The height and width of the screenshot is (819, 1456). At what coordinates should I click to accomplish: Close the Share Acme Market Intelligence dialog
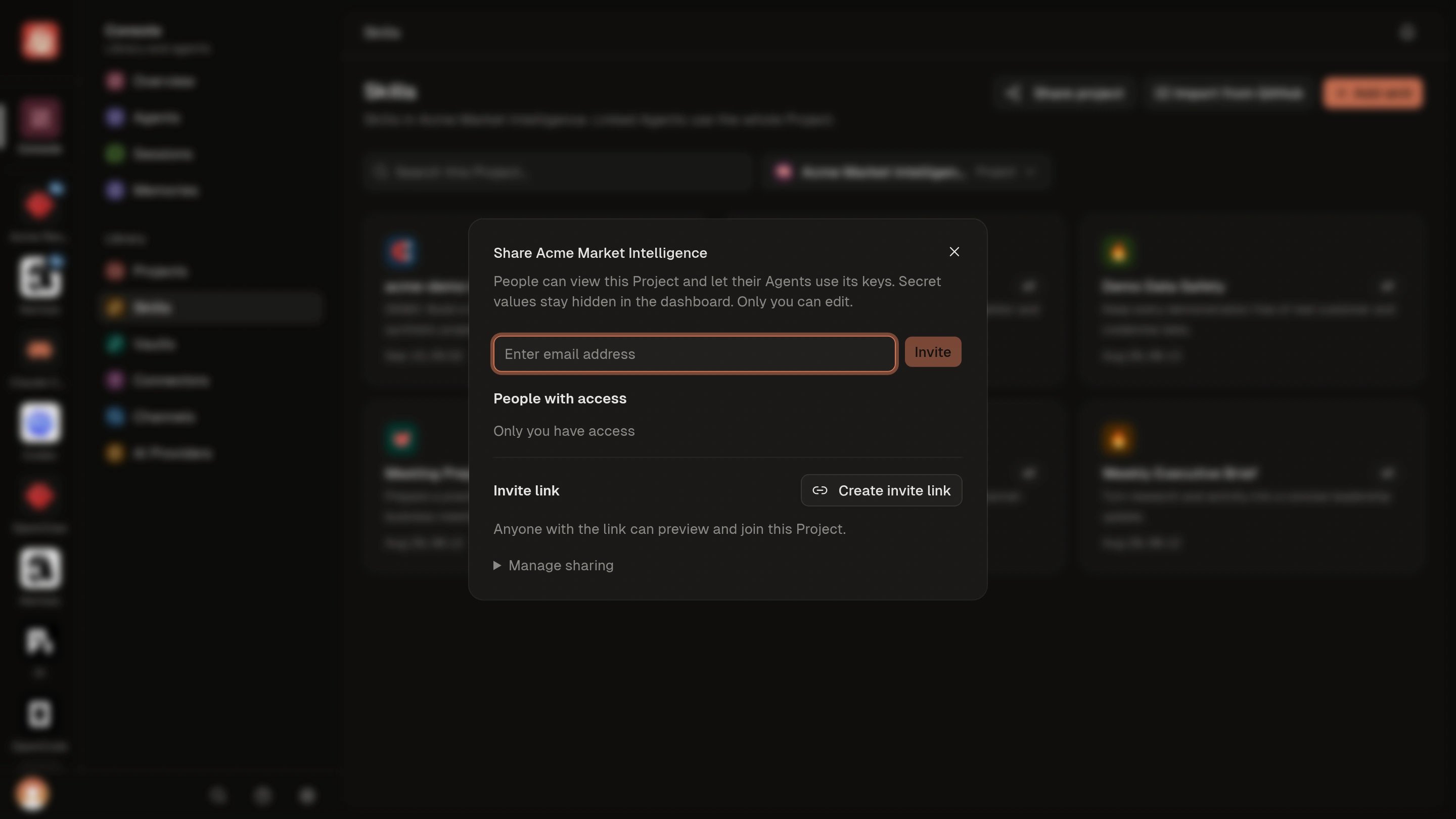point(954,252)
